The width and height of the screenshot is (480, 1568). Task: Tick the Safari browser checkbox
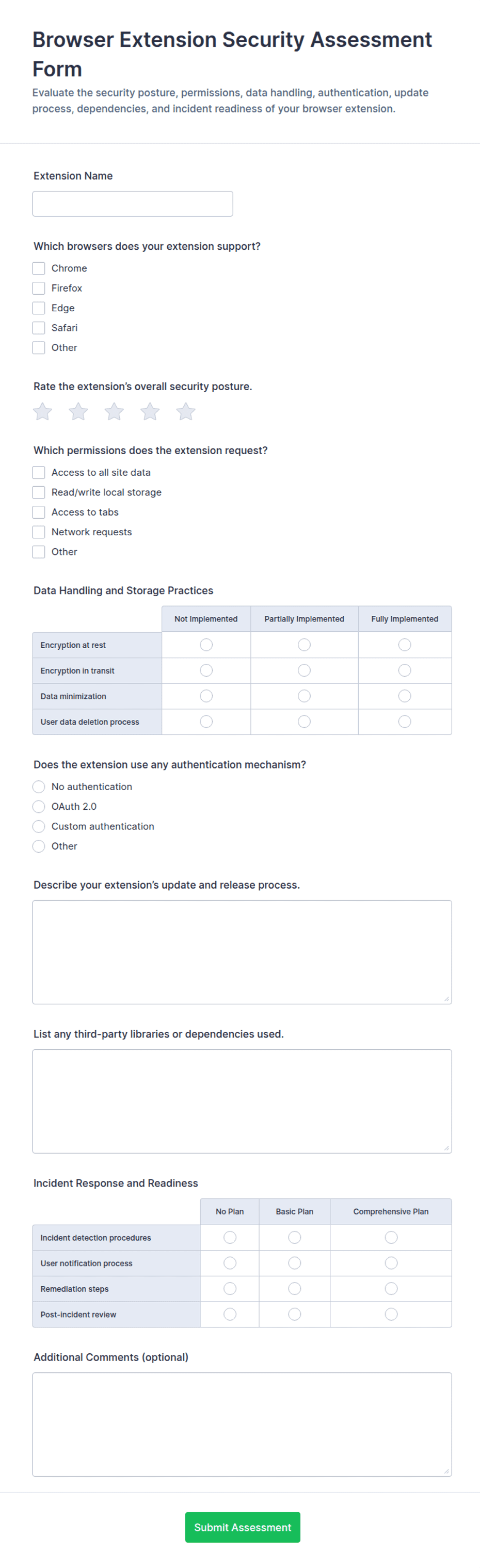click(39, 328)
